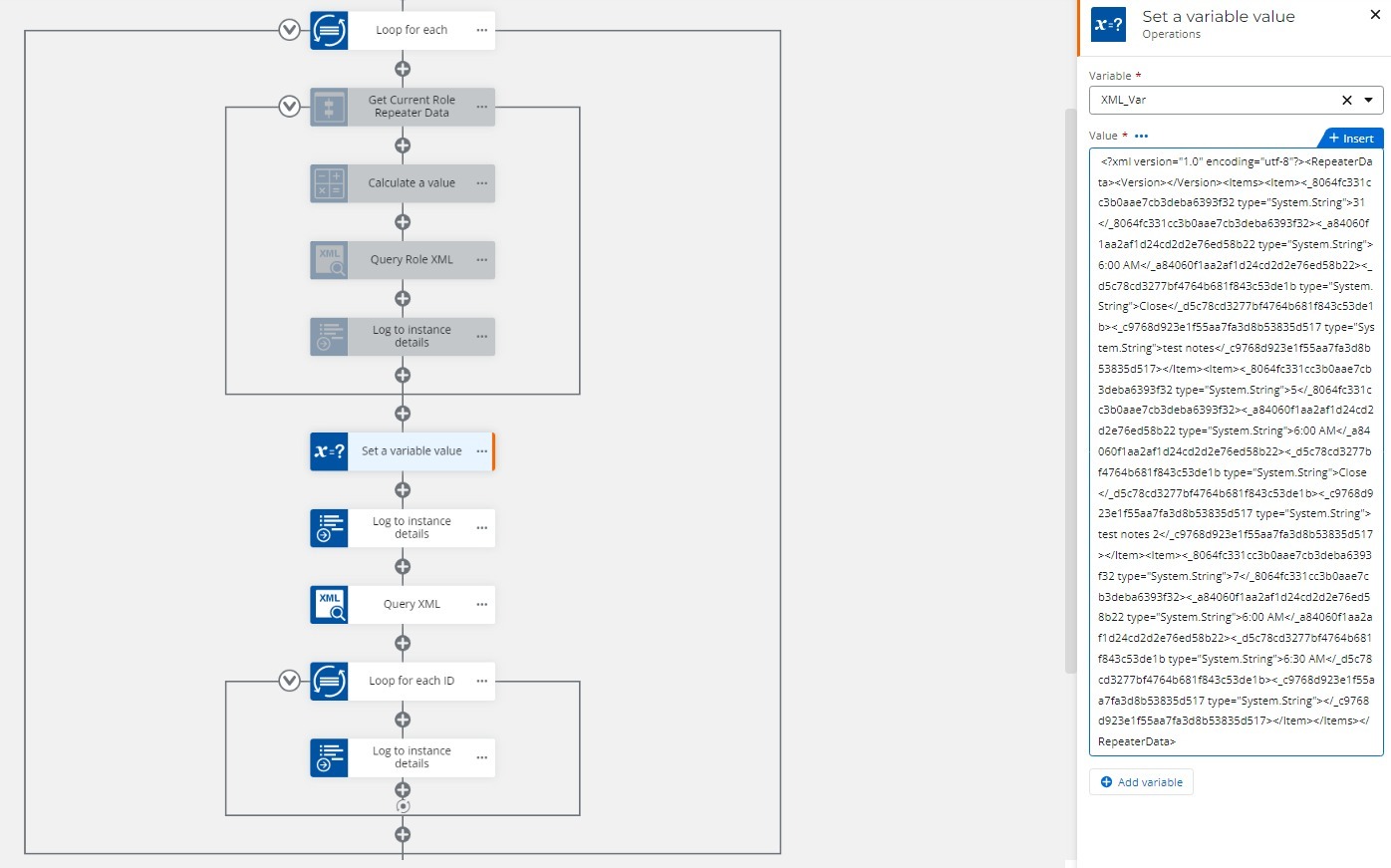Click the Loop for each ID action icon
Viewport: 1391px width, 868px height.
point(329,682)
